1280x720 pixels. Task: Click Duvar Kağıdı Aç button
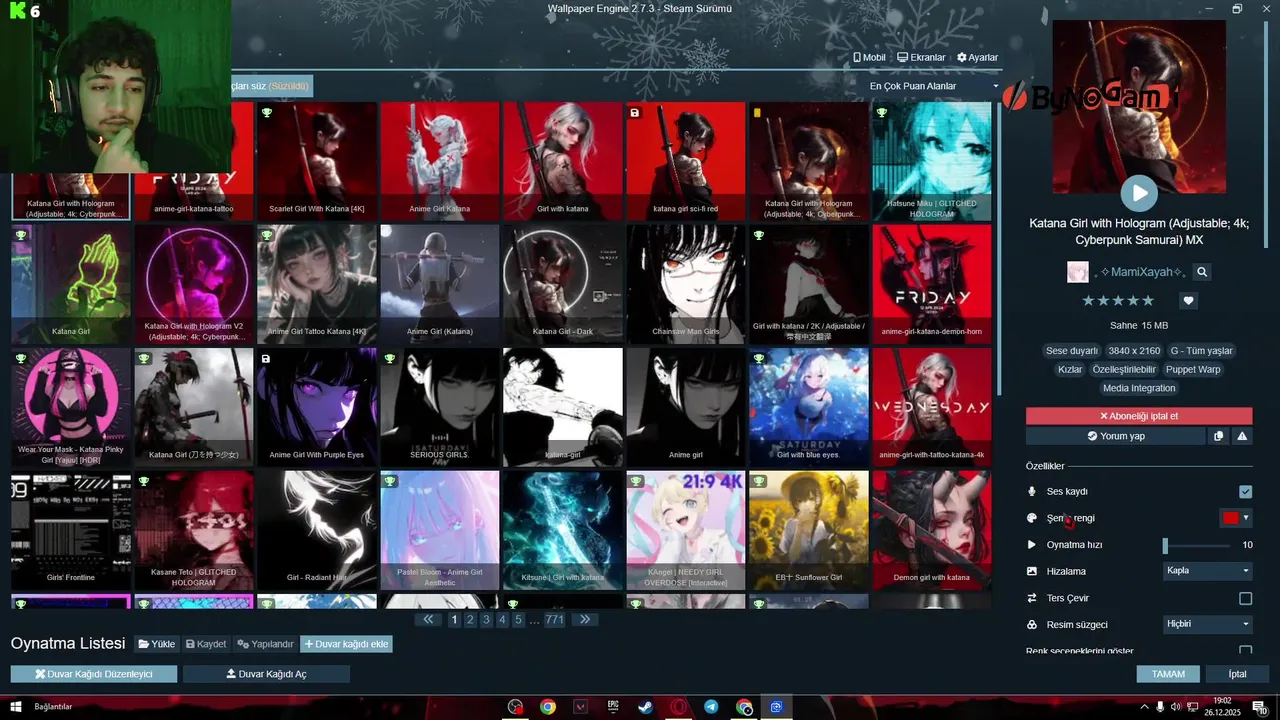266,674
